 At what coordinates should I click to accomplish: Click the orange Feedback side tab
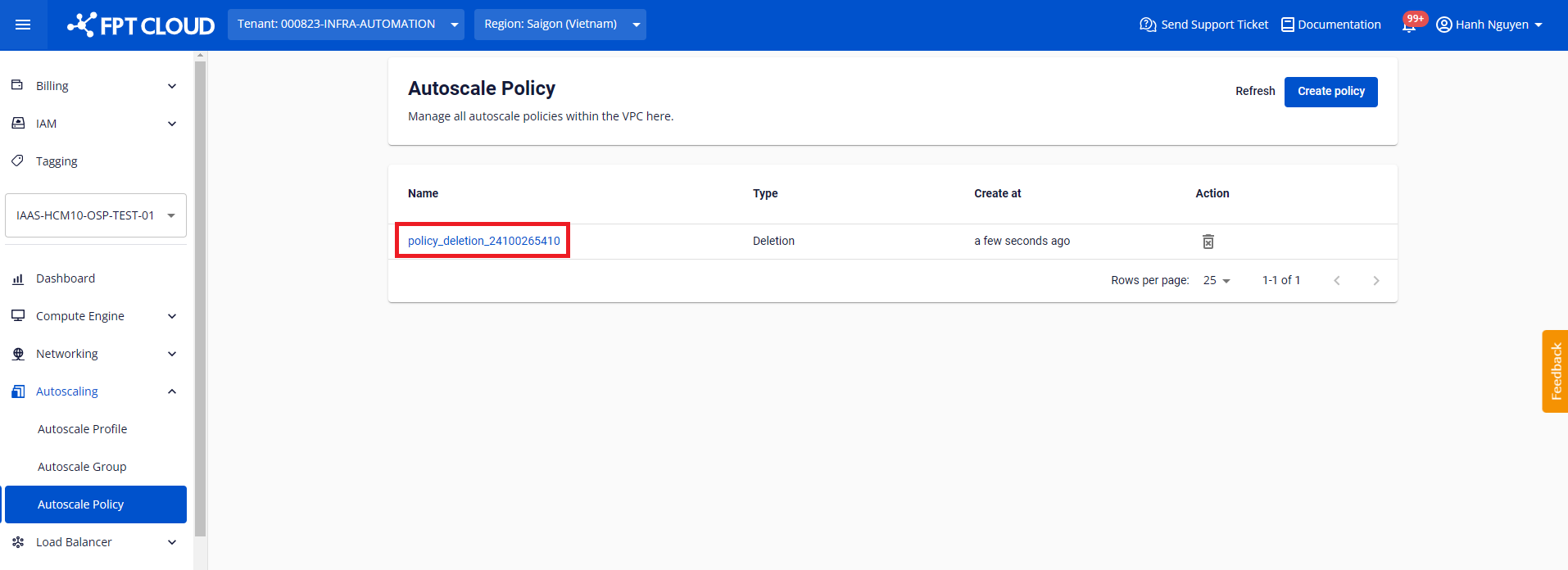coord(1555,371)
